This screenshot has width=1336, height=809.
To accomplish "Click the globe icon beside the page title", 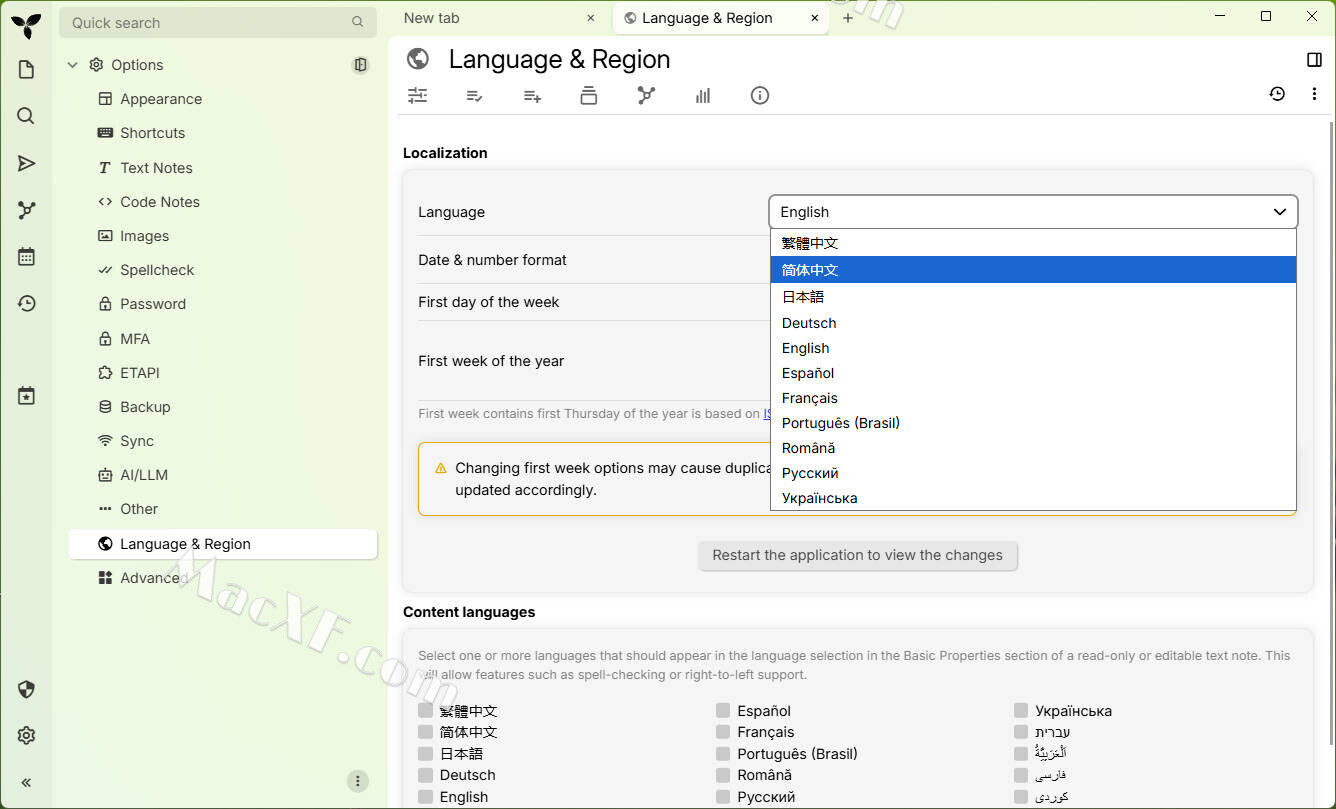I will pyautogui.click(x=418, y=59).
